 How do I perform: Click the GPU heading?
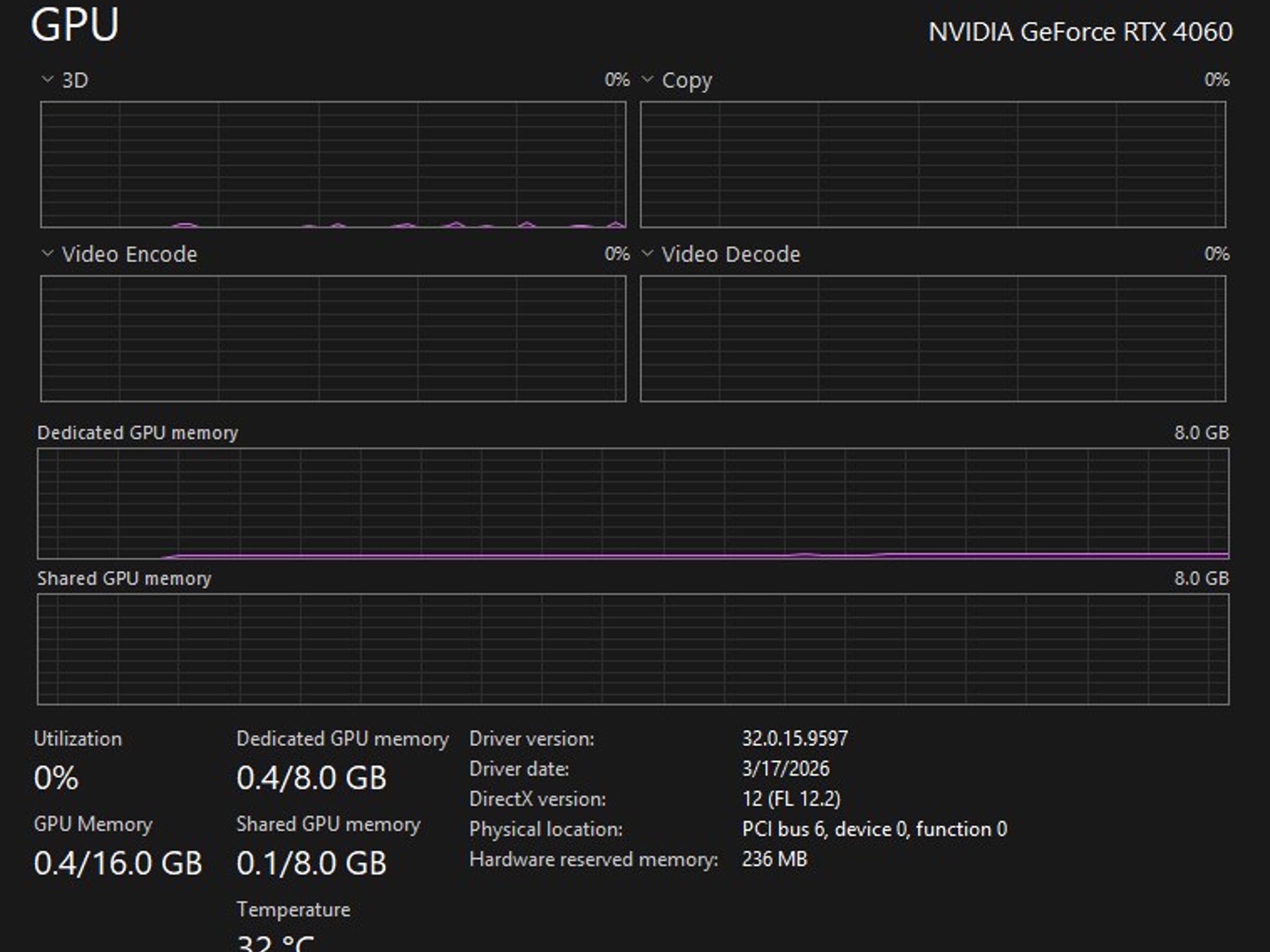pyautogui.click(x=74, y=25)
